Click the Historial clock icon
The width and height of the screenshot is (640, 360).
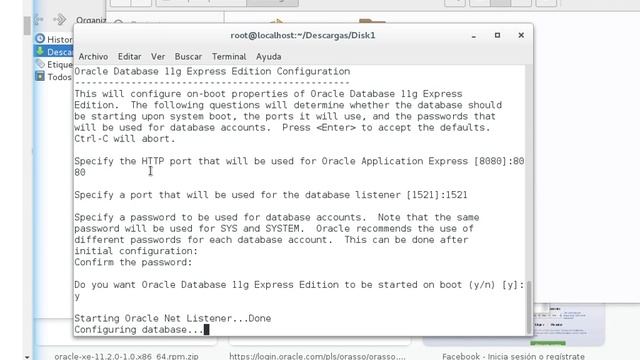click(40, 39)
